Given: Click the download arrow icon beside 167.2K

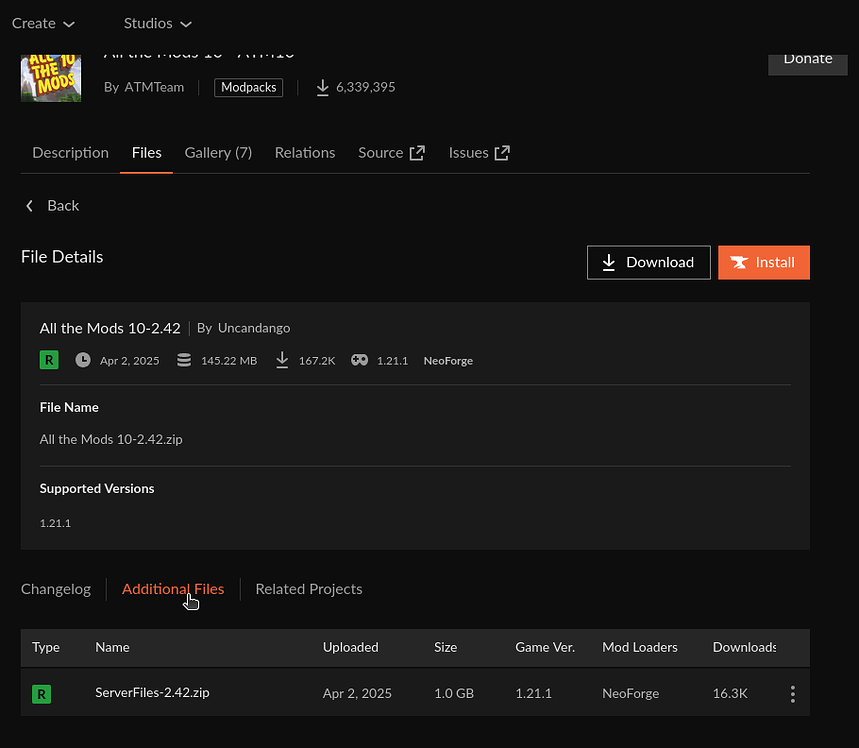Looking at the screenshot, I should coord(283,359).
